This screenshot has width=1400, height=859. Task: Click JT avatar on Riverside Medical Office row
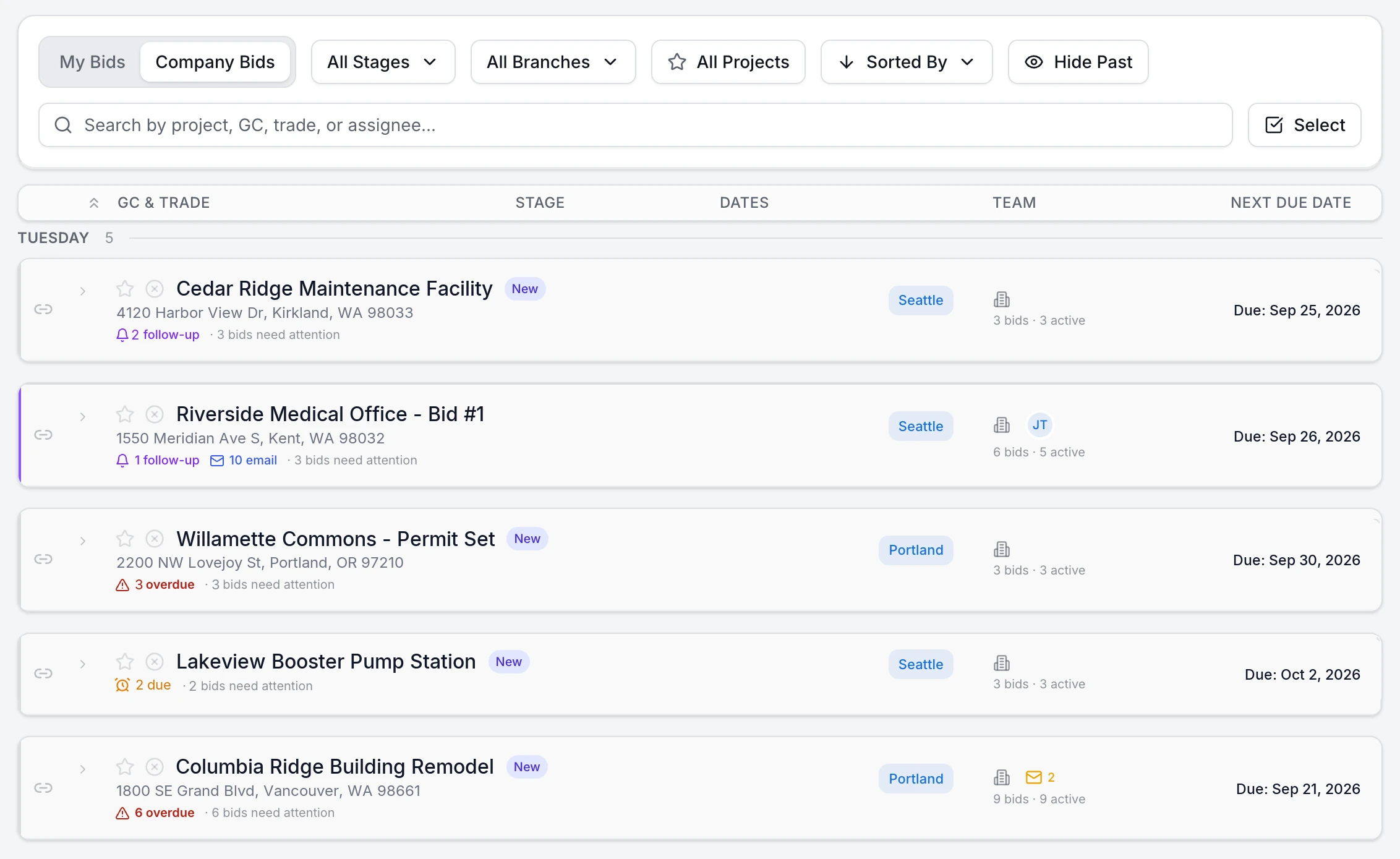[x=1040, y=425]
